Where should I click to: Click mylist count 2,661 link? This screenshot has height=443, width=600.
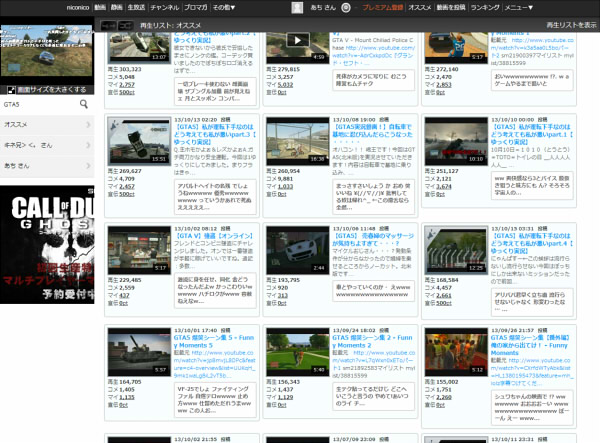pos(443,296)
